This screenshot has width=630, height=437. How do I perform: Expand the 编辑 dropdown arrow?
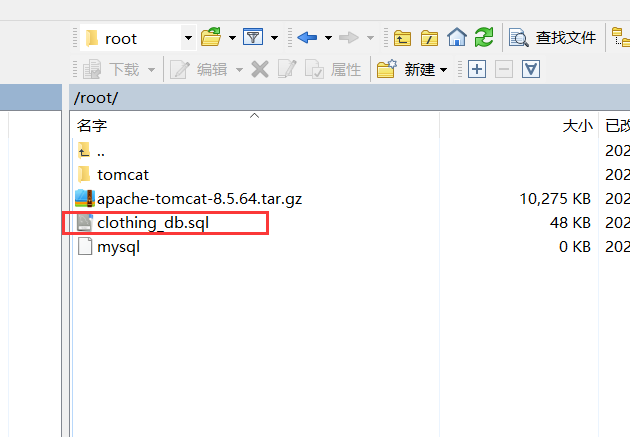point(239,70)
